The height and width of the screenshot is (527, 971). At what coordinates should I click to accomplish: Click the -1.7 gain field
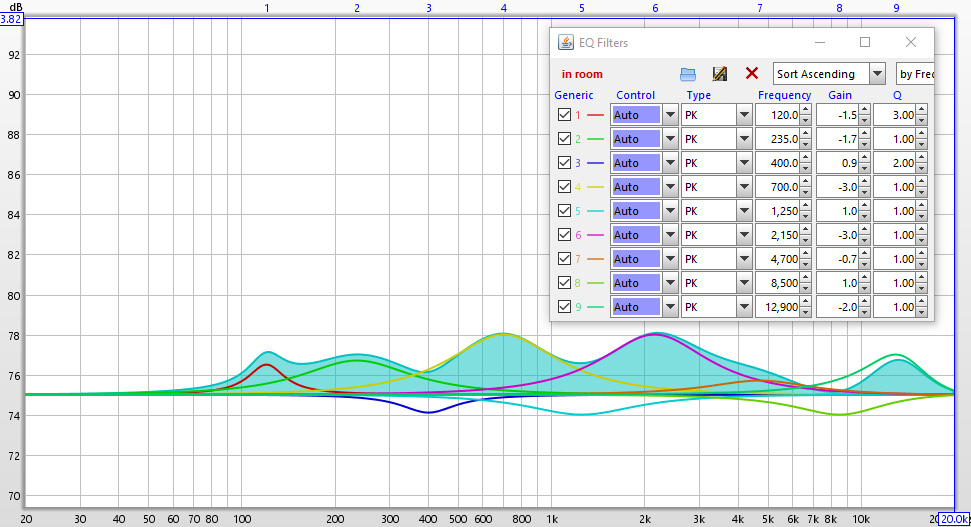pos(838,139)
